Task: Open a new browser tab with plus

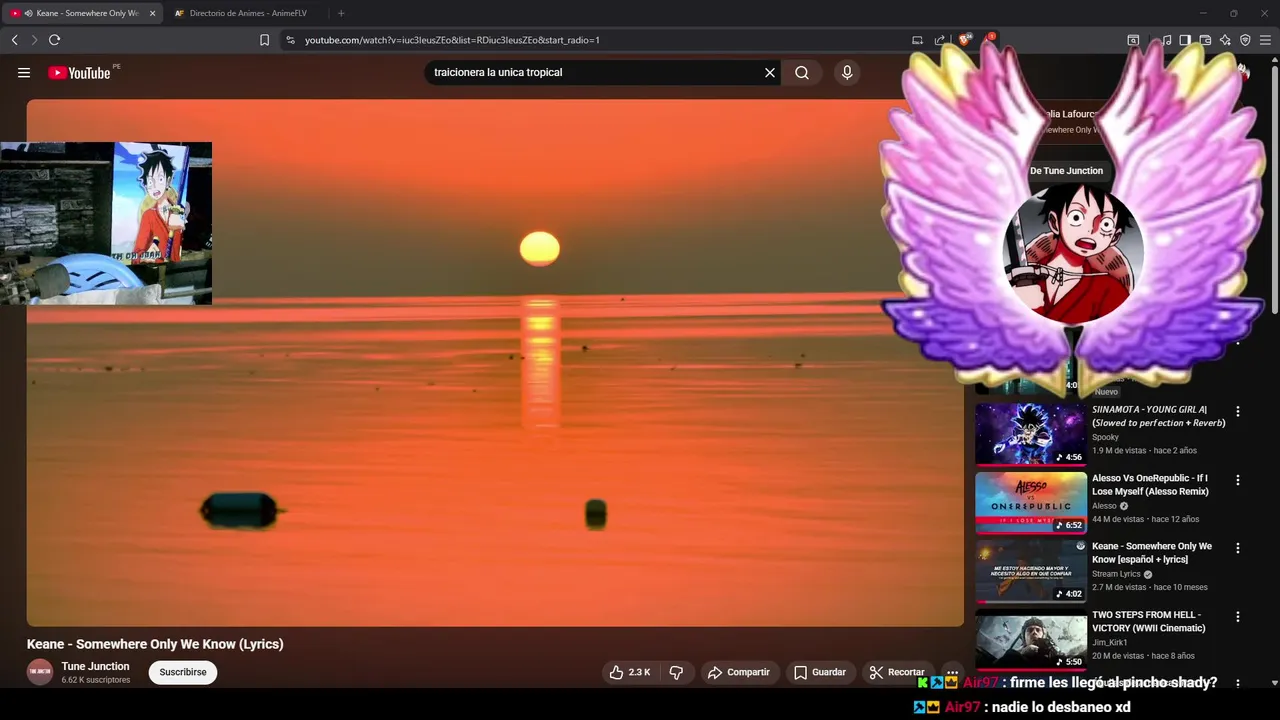Action: click(x=341, y=13)
